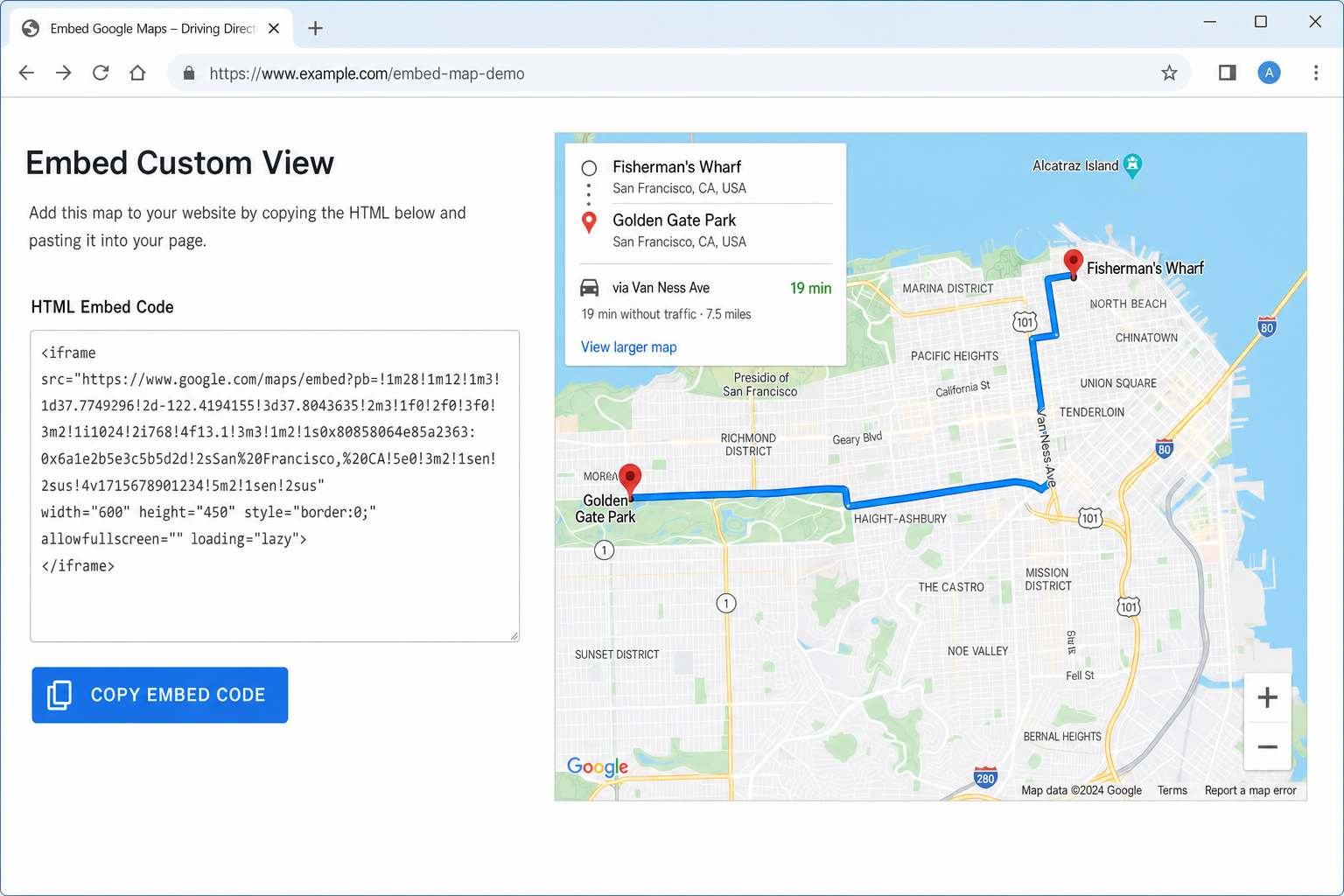The image size is (1344, 896).
Task: Click the Google logo on the map
Action: pos(598,766)
